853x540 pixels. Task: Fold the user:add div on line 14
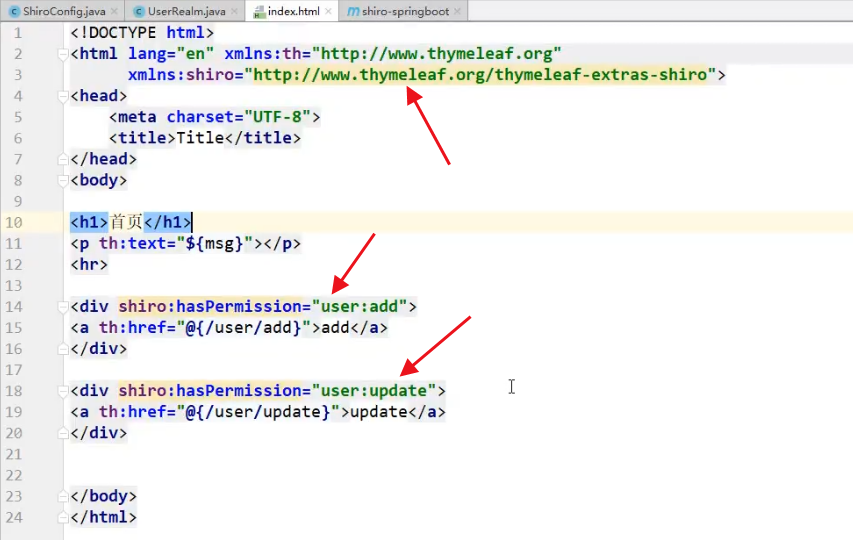63,307
